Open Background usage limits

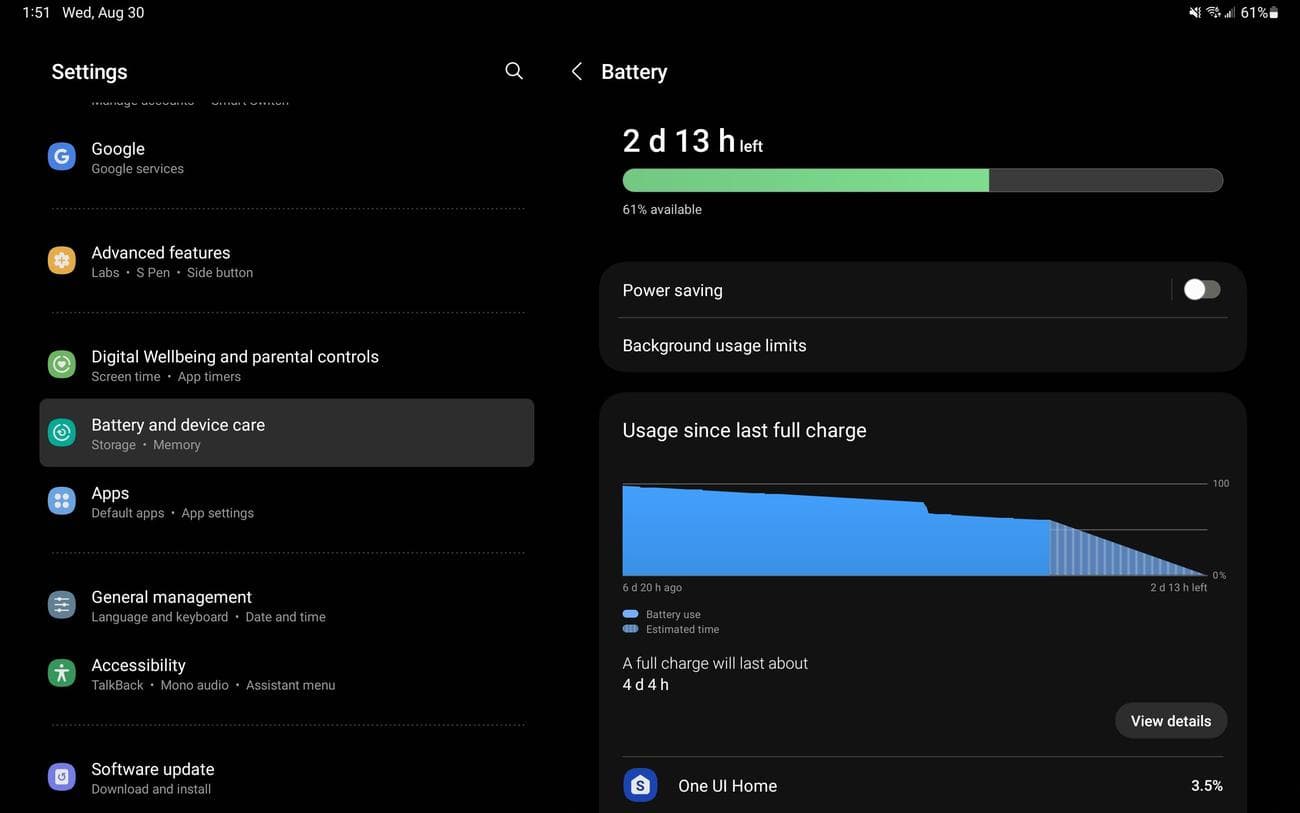pyautogui.click(x=714, y=346)
